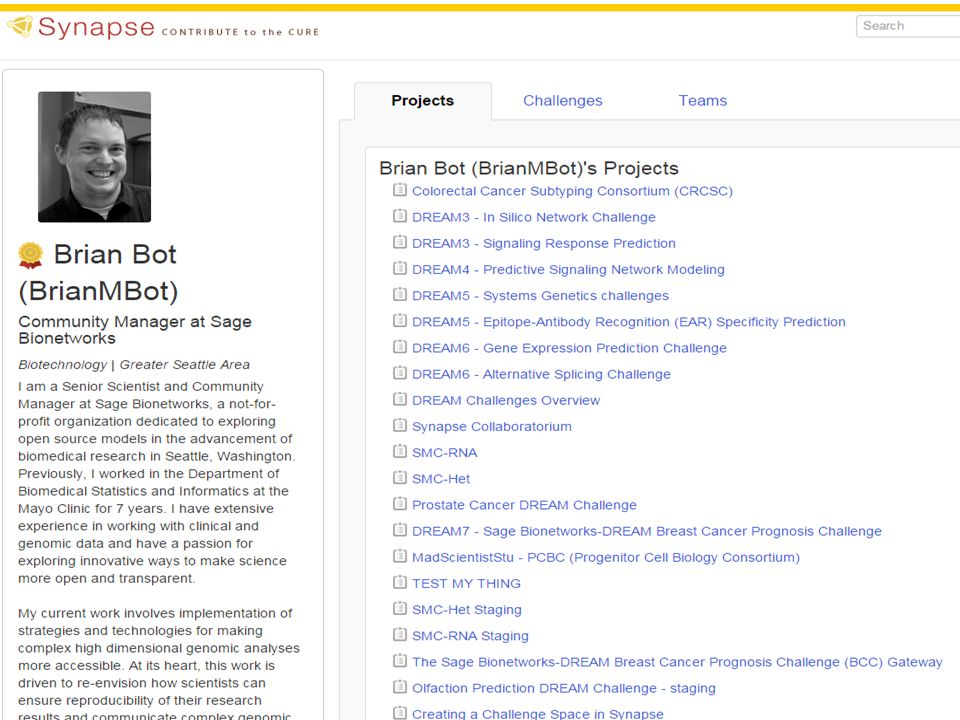Open Colorectal Cancer Subtyping Consortium (CRCSC) project

572,191
